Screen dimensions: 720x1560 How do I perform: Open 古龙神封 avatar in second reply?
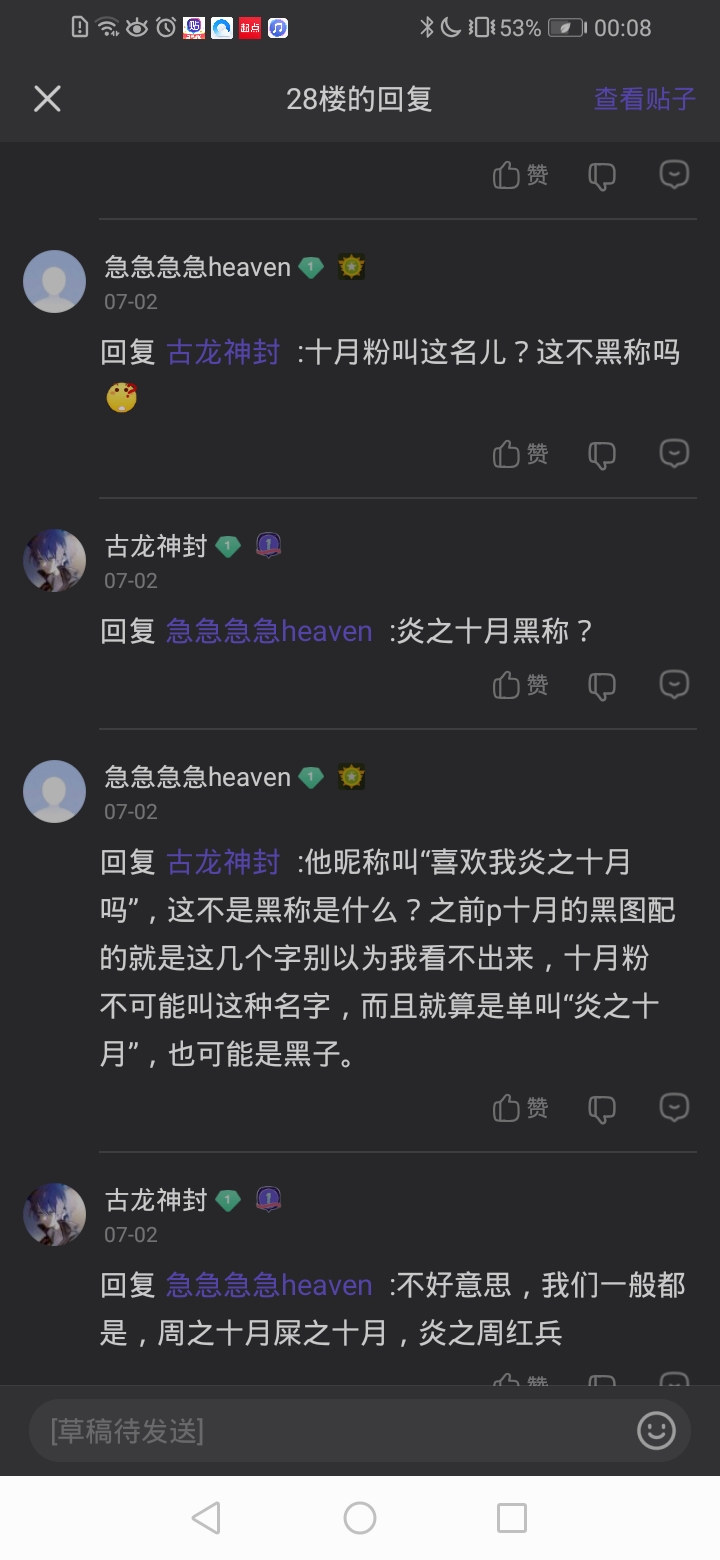click(x=54, y=561)
